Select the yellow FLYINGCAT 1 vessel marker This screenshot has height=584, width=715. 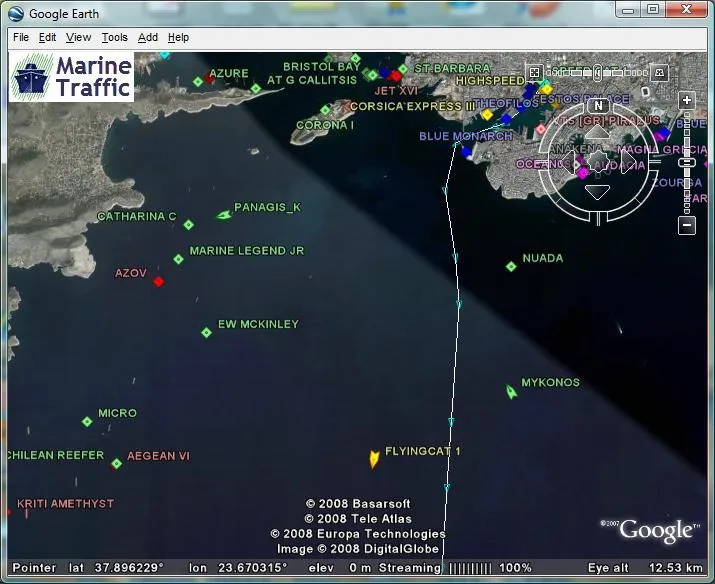click(374, 459)
